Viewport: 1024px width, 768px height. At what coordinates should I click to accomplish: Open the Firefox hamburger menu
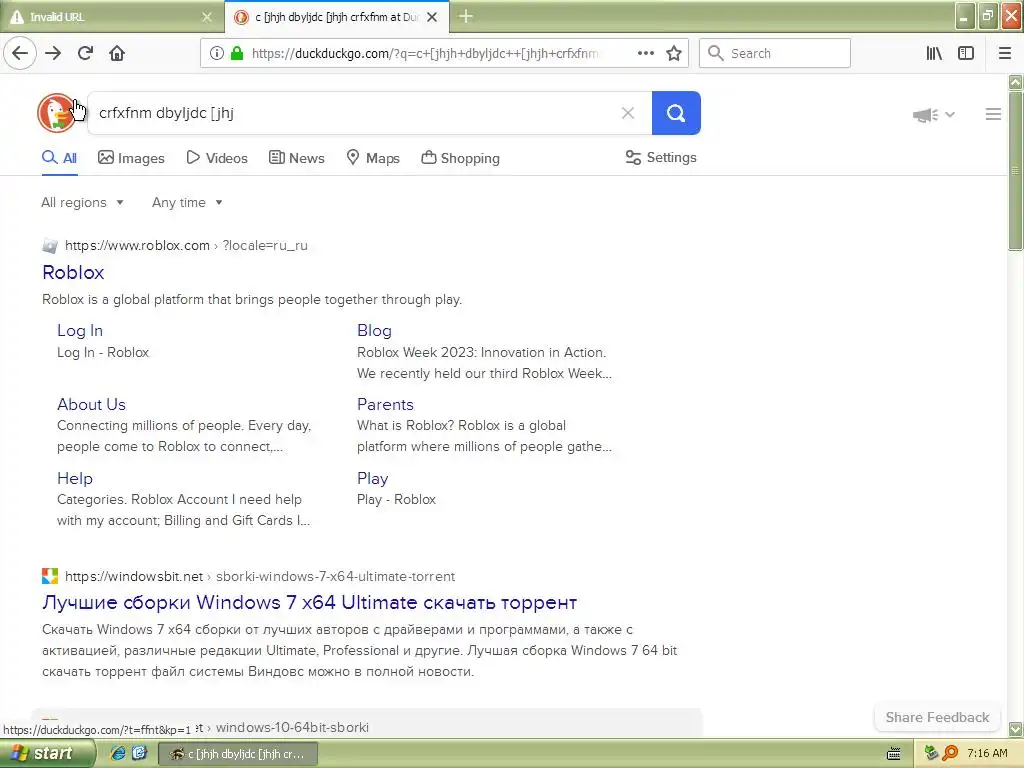pos(1005,53)
